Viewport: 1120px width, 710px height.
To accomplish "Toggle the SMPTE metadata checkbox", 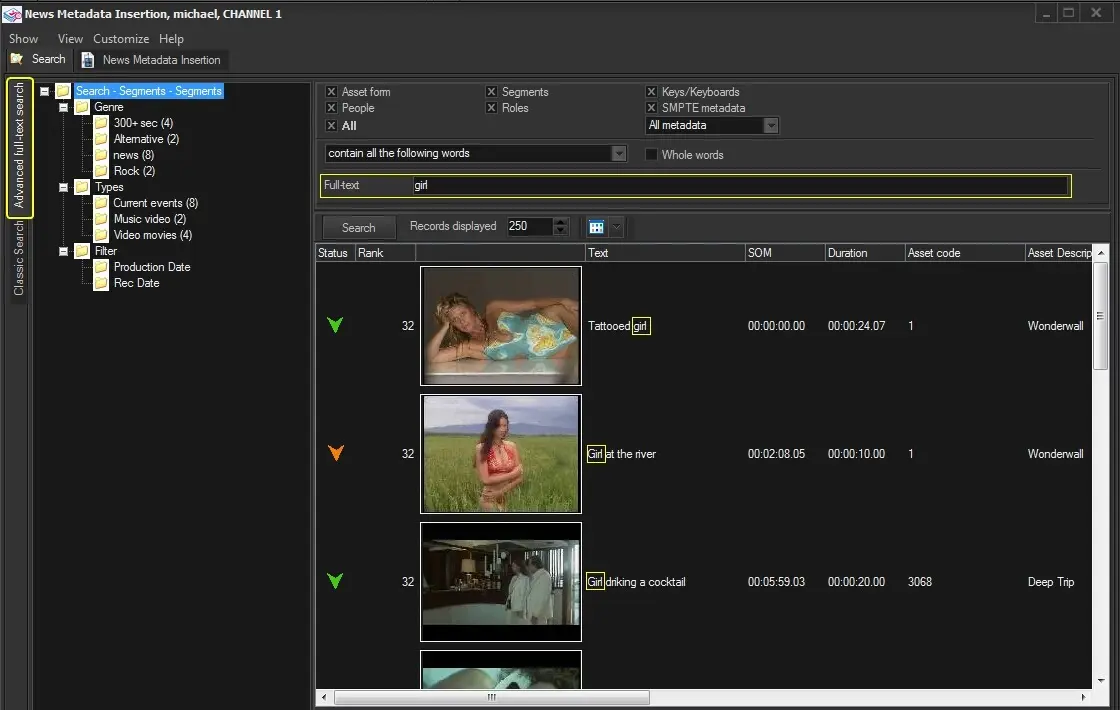I will click(x=652, y=108).
